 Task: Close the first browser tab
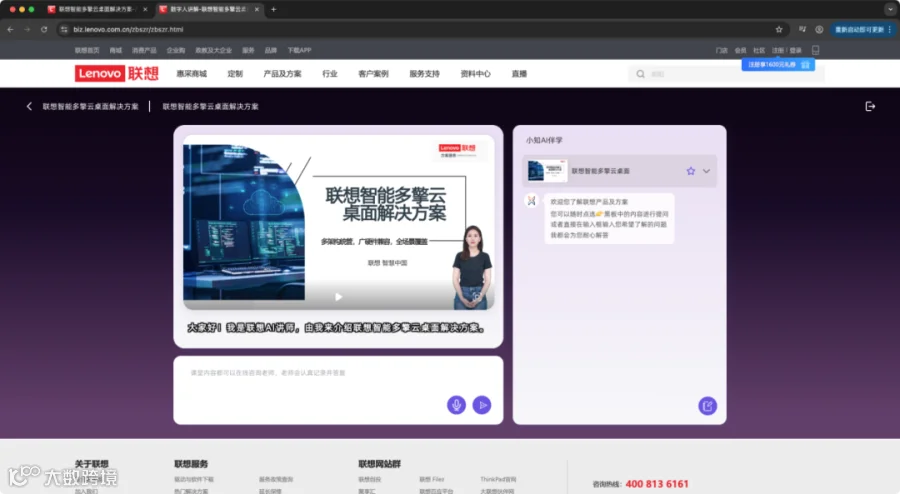pyautogui.click(x=145, y=9)
